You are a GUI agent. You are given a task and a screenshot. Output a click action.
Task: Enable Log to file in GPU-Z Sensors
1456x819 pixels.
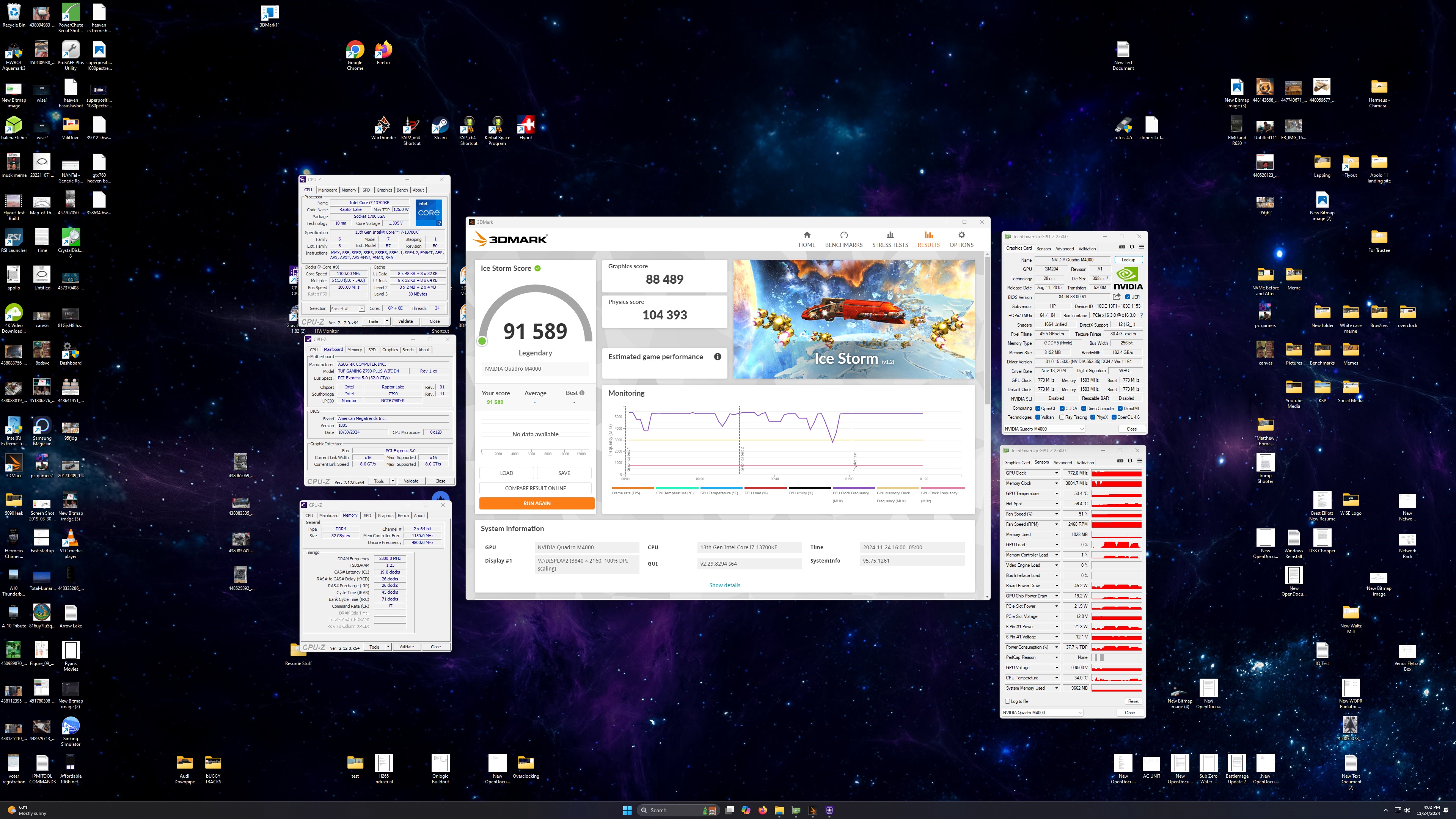click(1007, 701)
